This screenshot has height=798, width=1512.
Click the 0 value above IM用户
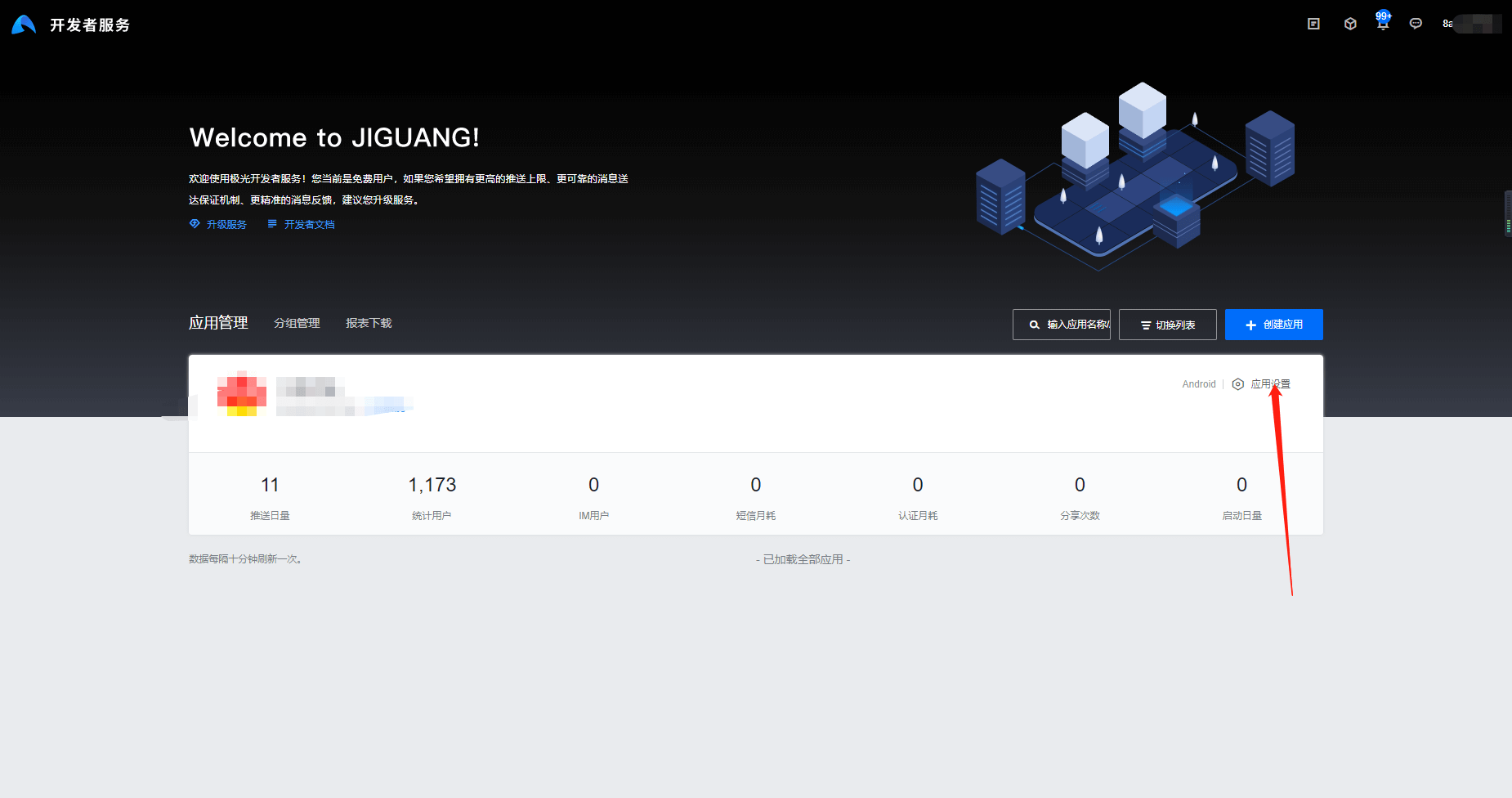(594, 485)
